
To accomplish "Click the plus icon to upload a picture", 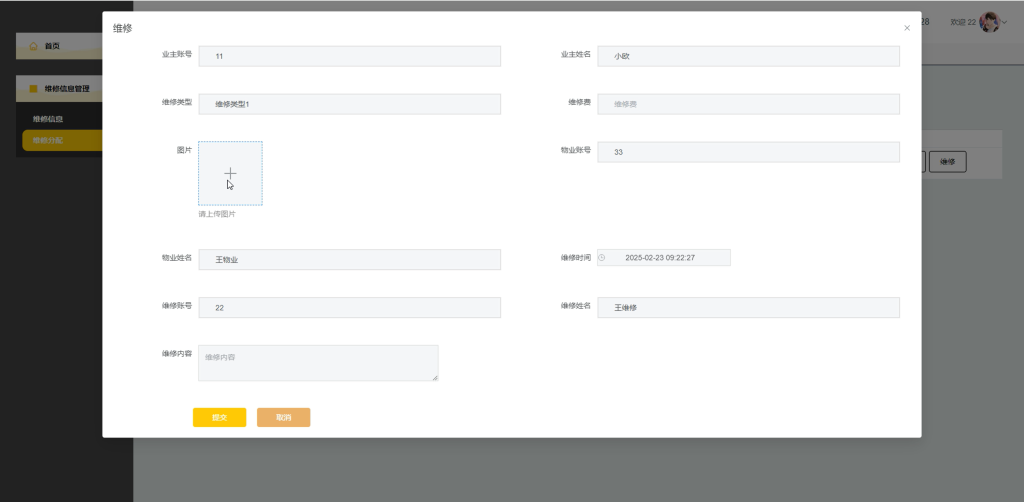I will click(231, 173).
